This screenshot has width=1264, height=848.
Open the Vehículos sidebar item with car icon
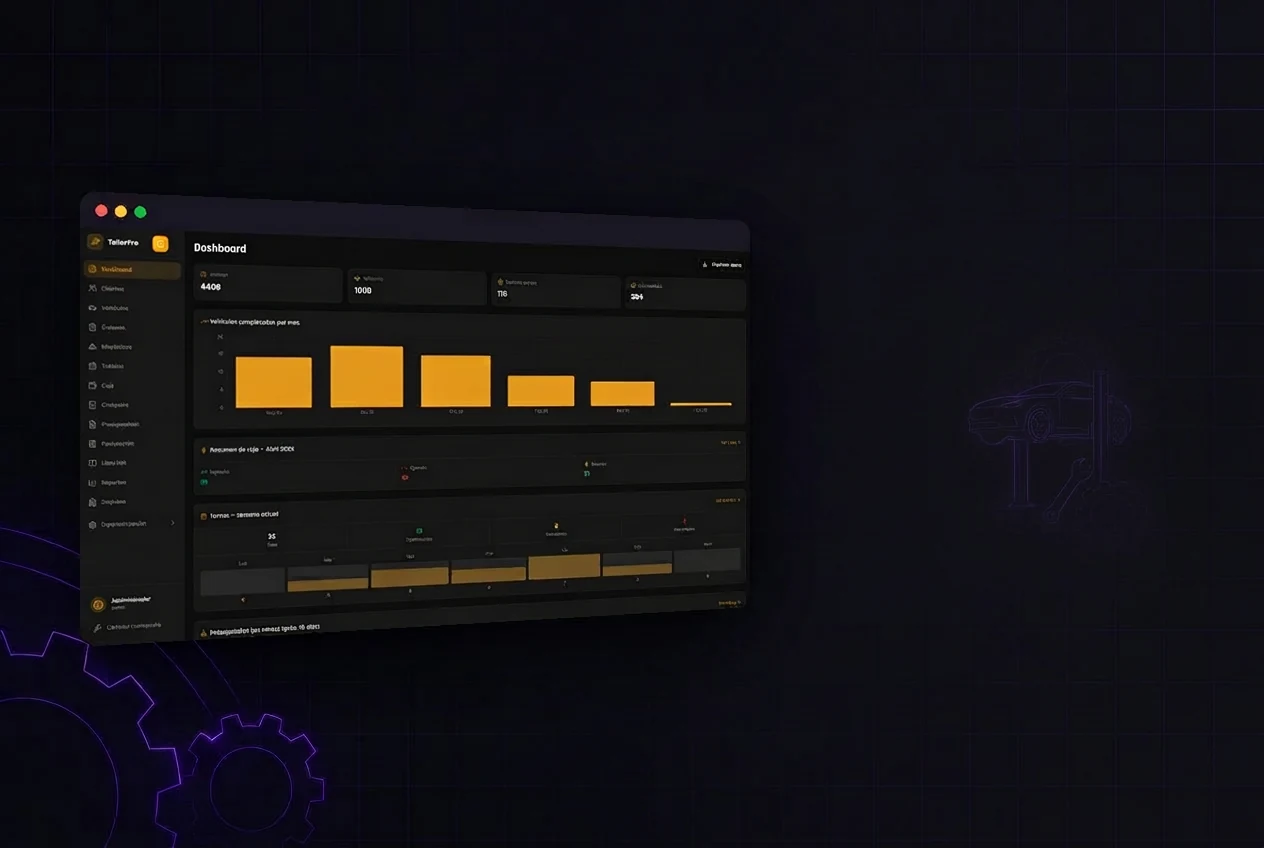pos(133,308)
